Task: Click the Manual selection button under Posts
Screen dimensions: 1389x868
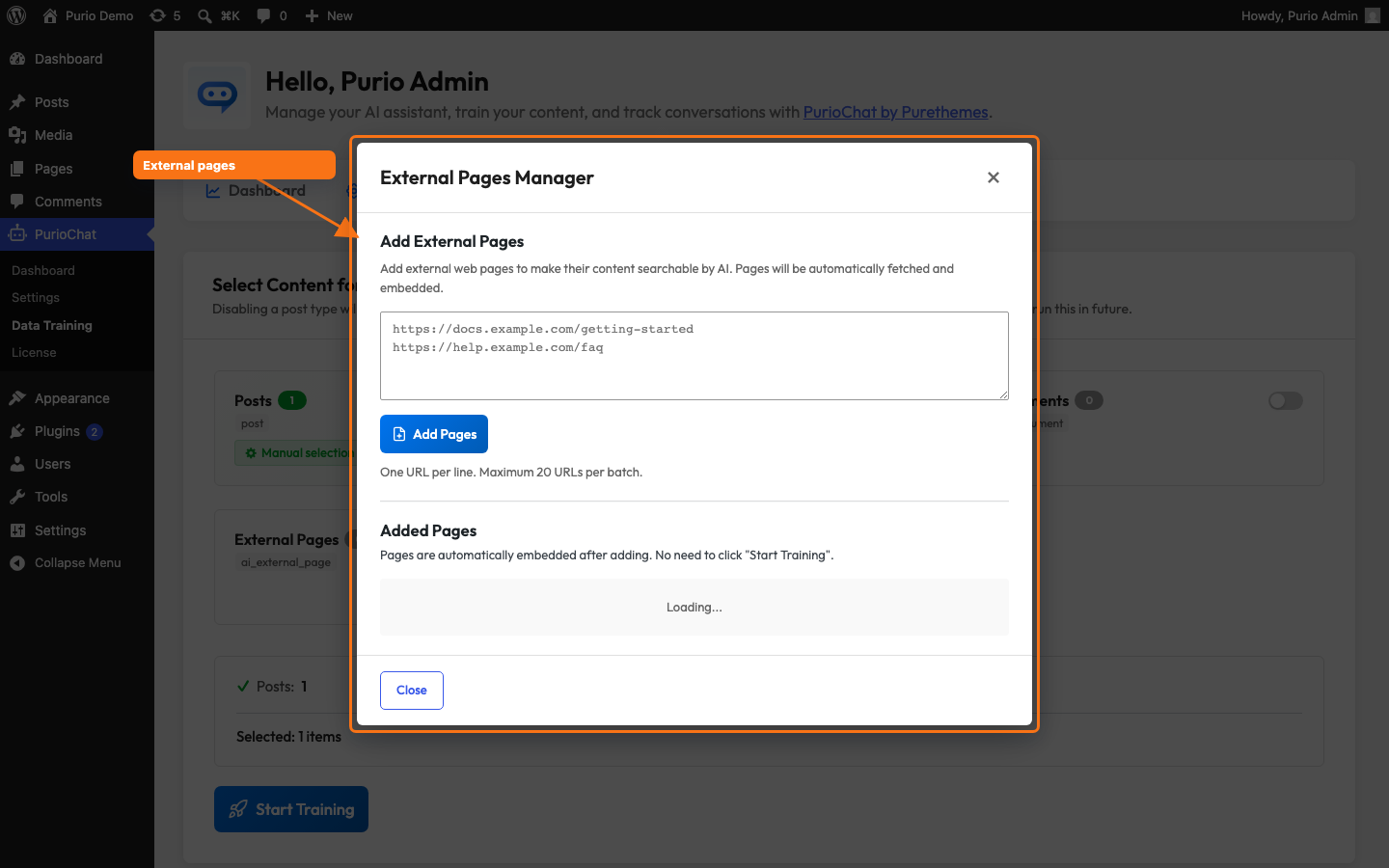Action: [x=293, y=453]
